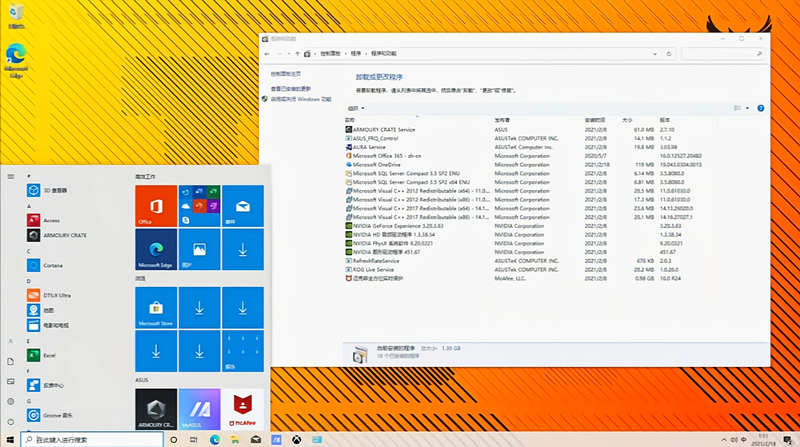This screenshot has width=800, height=447.
Task: Open the notification center icon
Action: pos(787,439)
